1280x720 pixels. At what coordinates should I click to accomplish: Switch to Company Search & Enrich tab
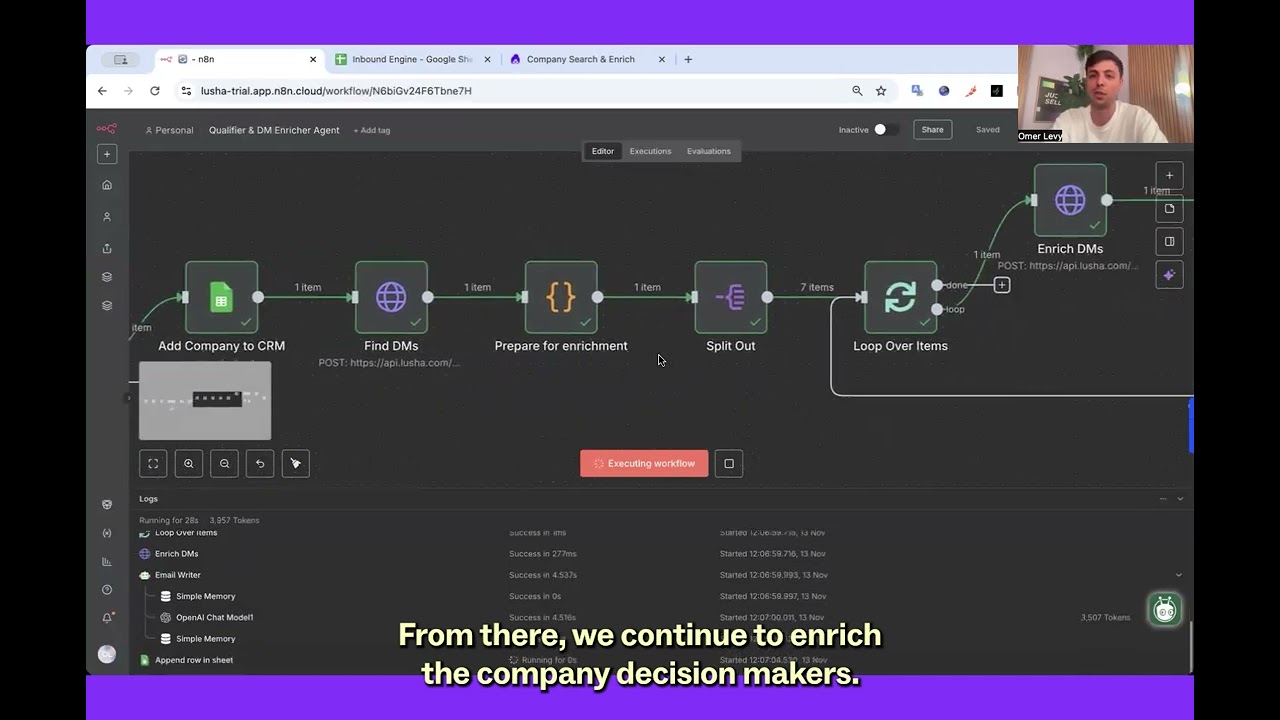pos(587,59)
